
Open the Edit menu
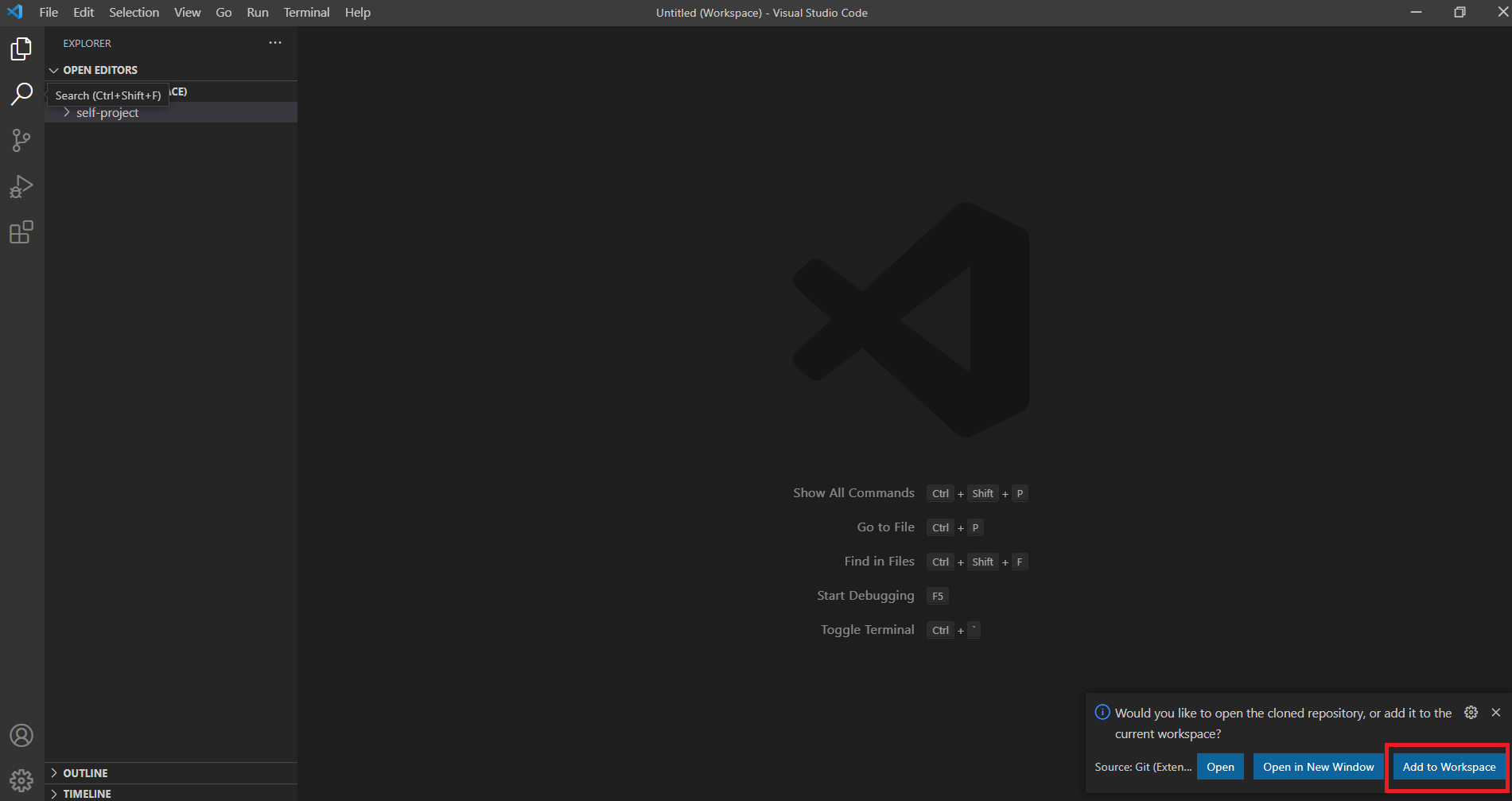tap(84, 13)
